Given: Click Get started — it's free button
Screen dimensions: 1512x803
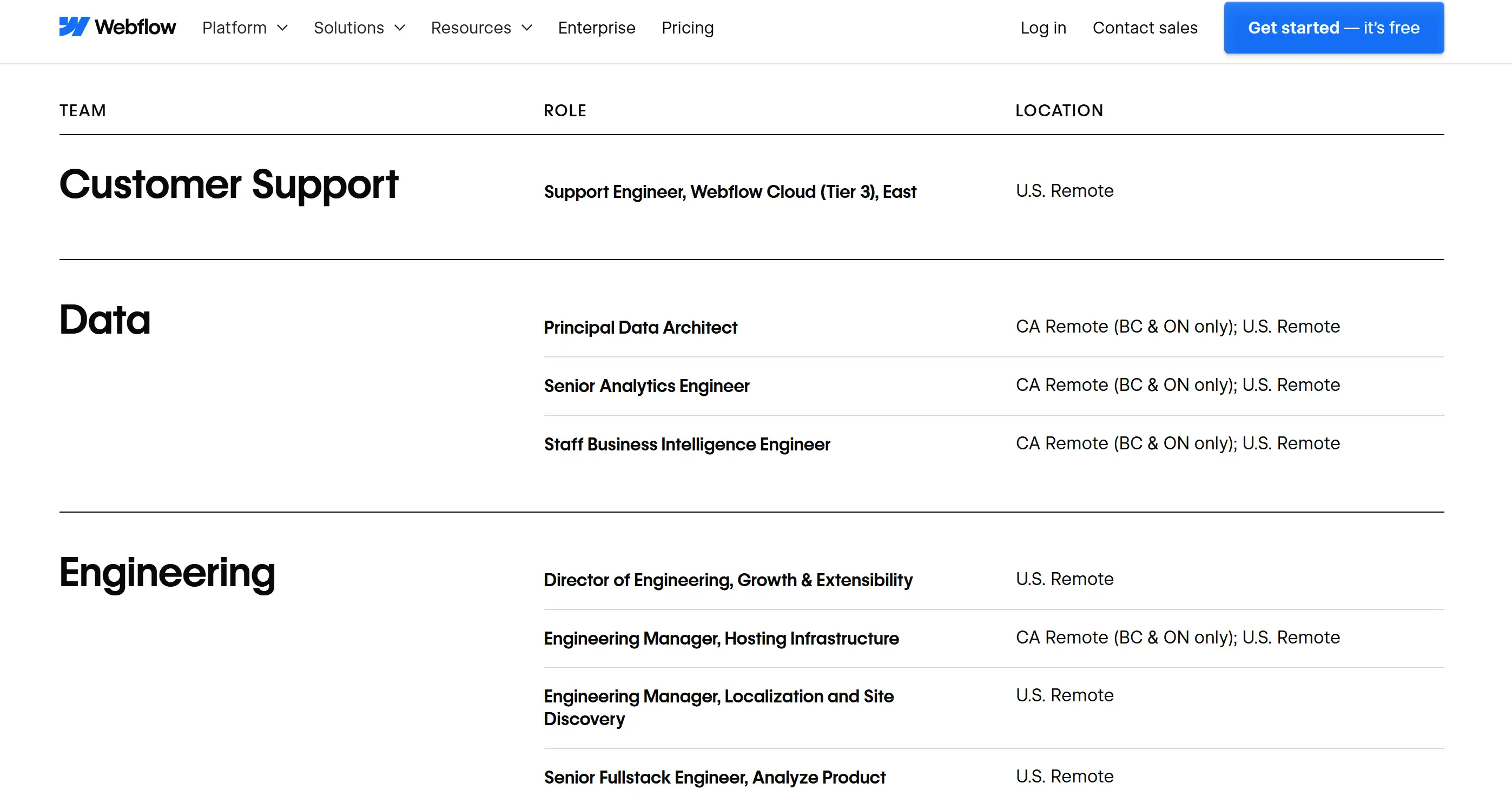Looking at the screenshot, I should [x=1333, y=28].
